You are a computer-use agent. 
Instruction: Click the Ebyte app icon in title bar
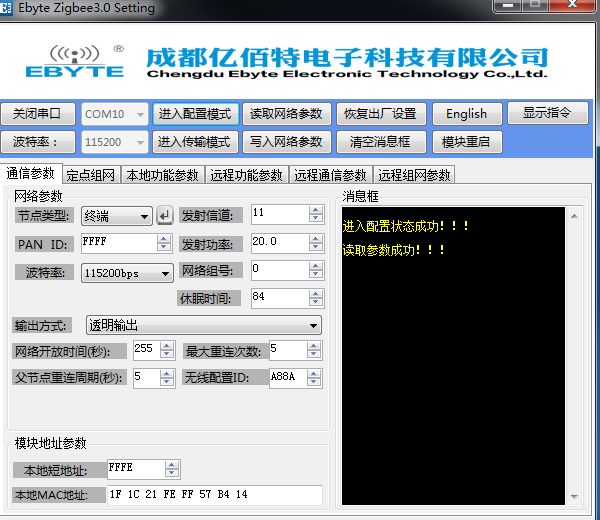tap(10, 8)
